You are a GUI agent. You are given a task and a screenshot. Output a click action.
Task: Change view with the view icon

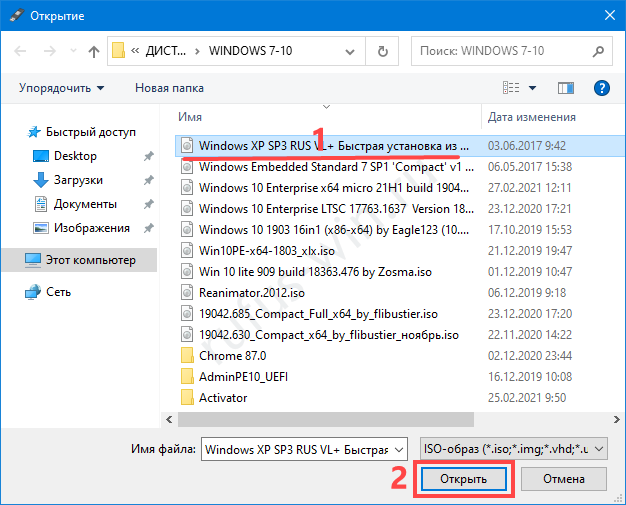point(511,88)
